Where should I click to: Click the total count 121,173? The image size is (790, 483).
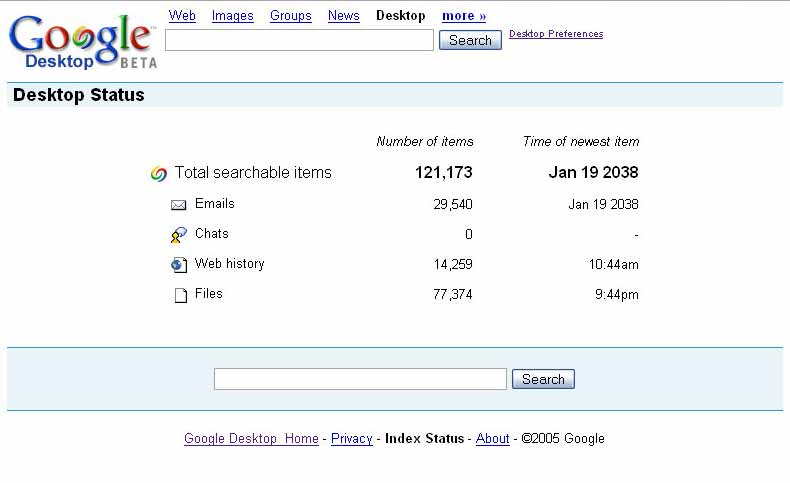pos(444,173)
